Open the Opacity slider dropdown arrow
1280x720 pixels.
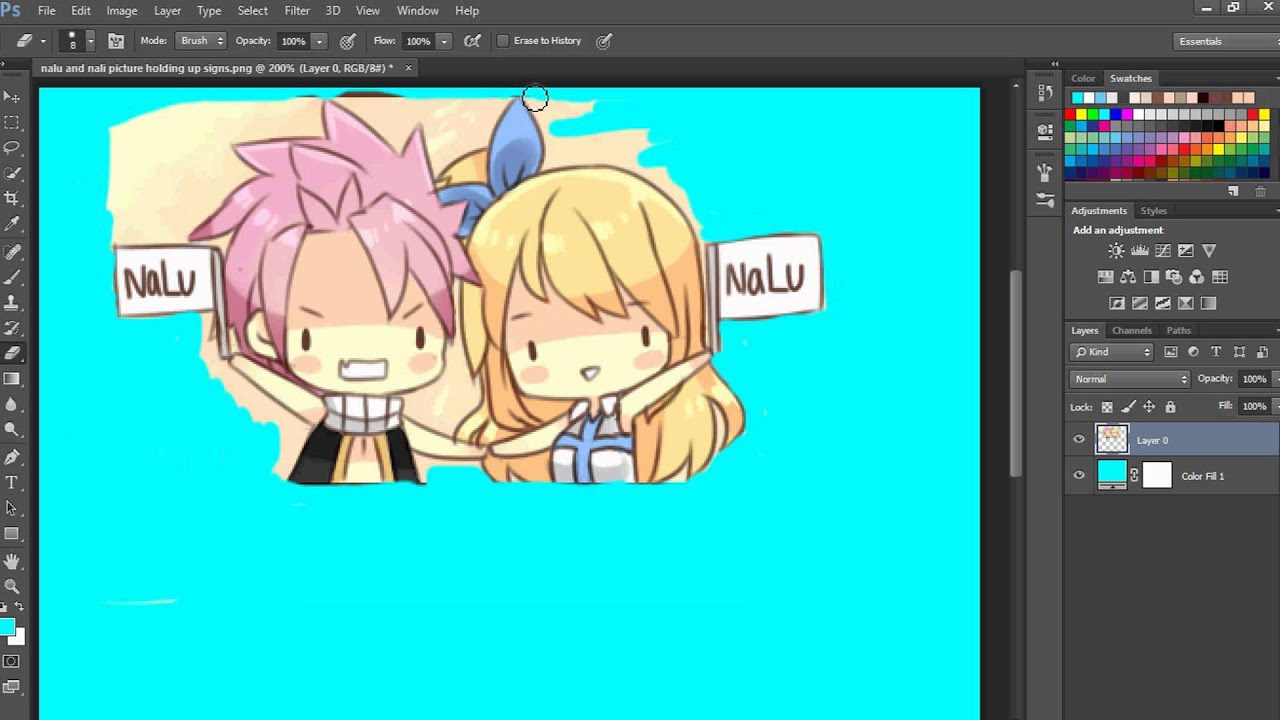(319, 41)
